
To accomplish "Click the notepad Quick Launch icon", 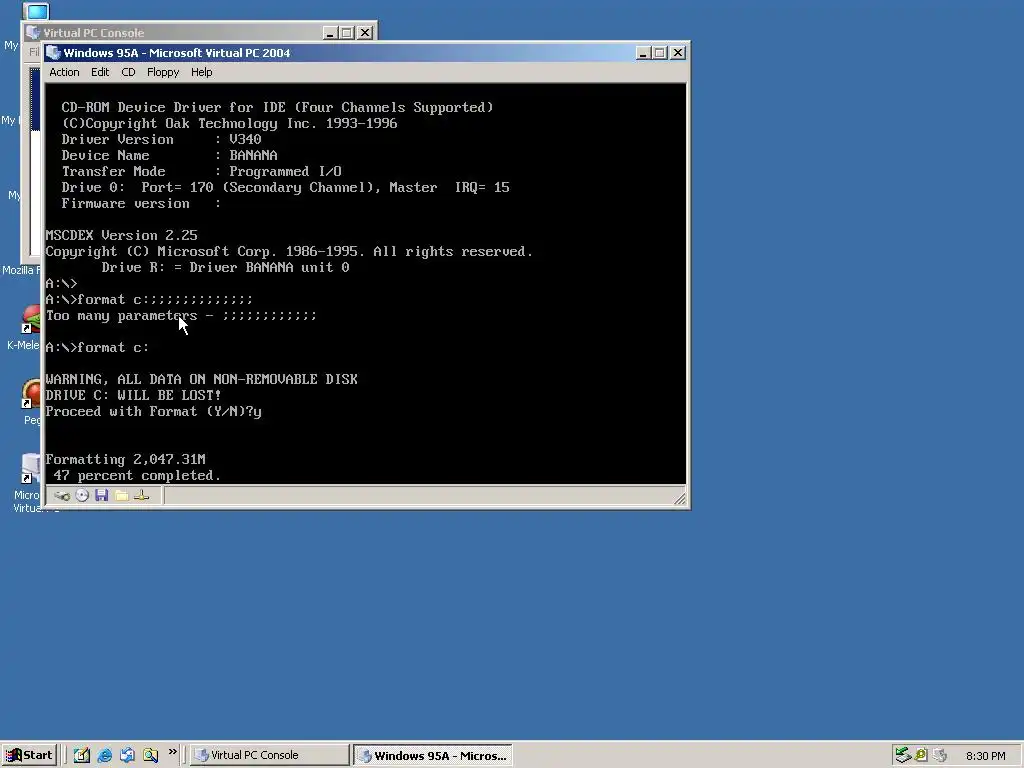I will (x=82, y=755).
